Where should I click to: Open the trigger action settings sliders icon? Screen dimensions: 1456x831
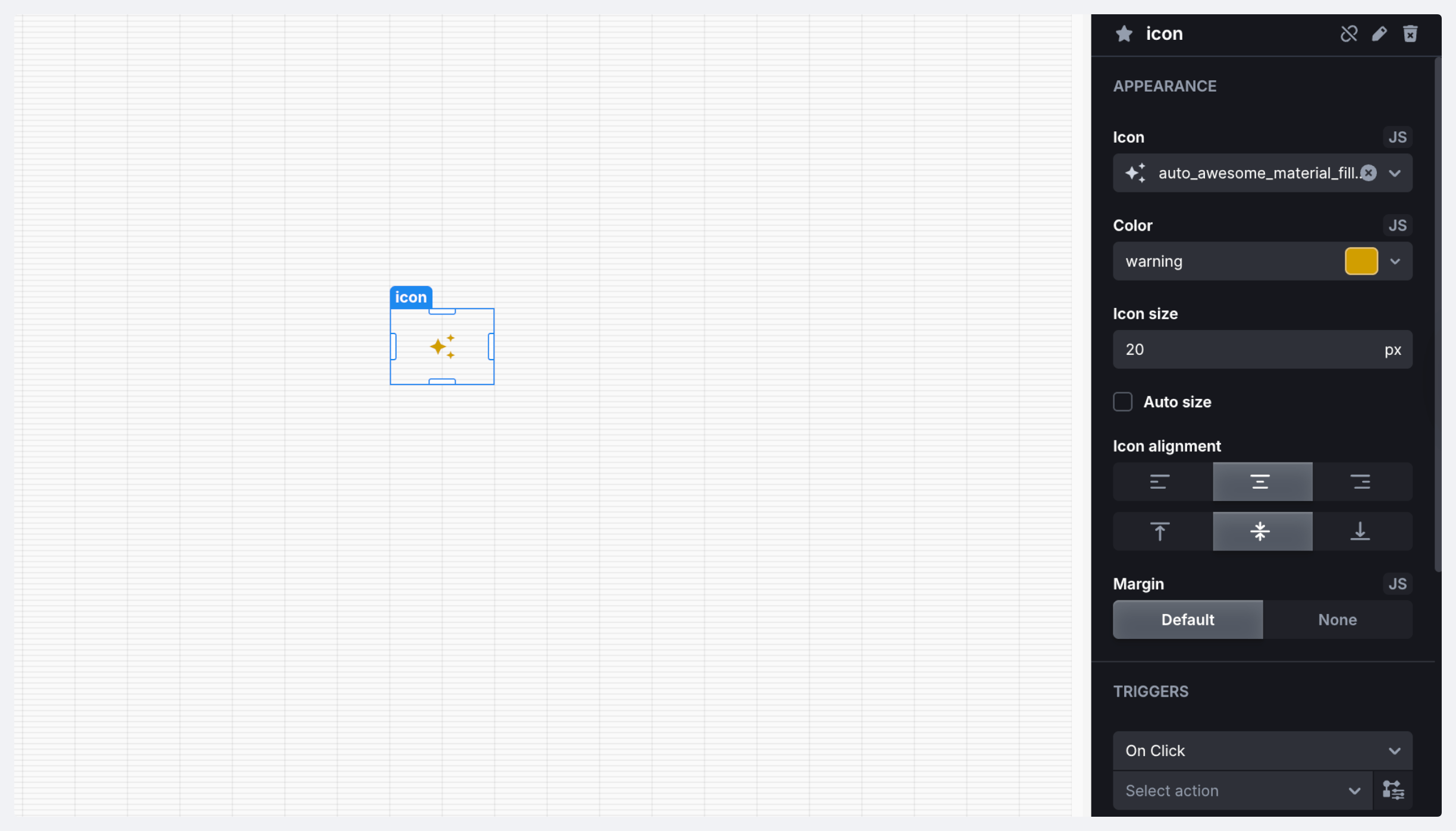pyautogui.click(x=1393, y=791)
